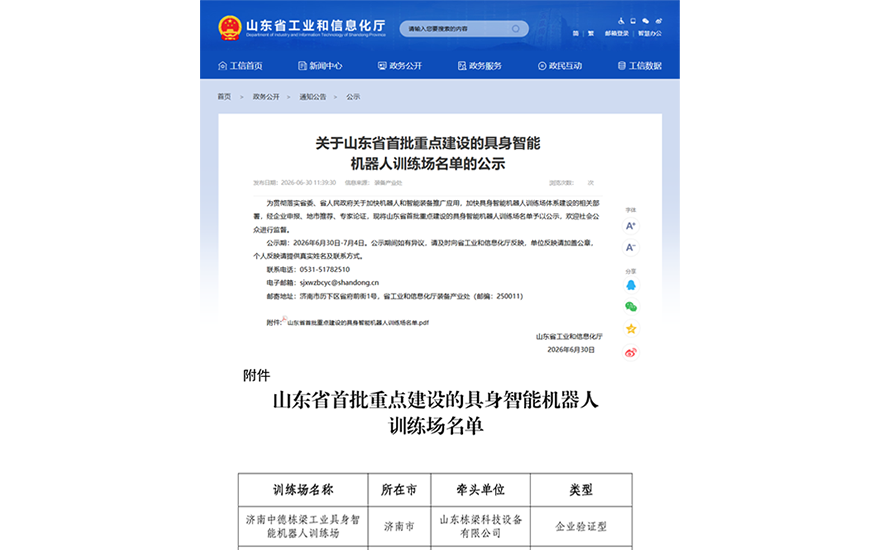880x550 pixels.
Task: Add to favorites with star icon
Action: click(x=631, y=329)
